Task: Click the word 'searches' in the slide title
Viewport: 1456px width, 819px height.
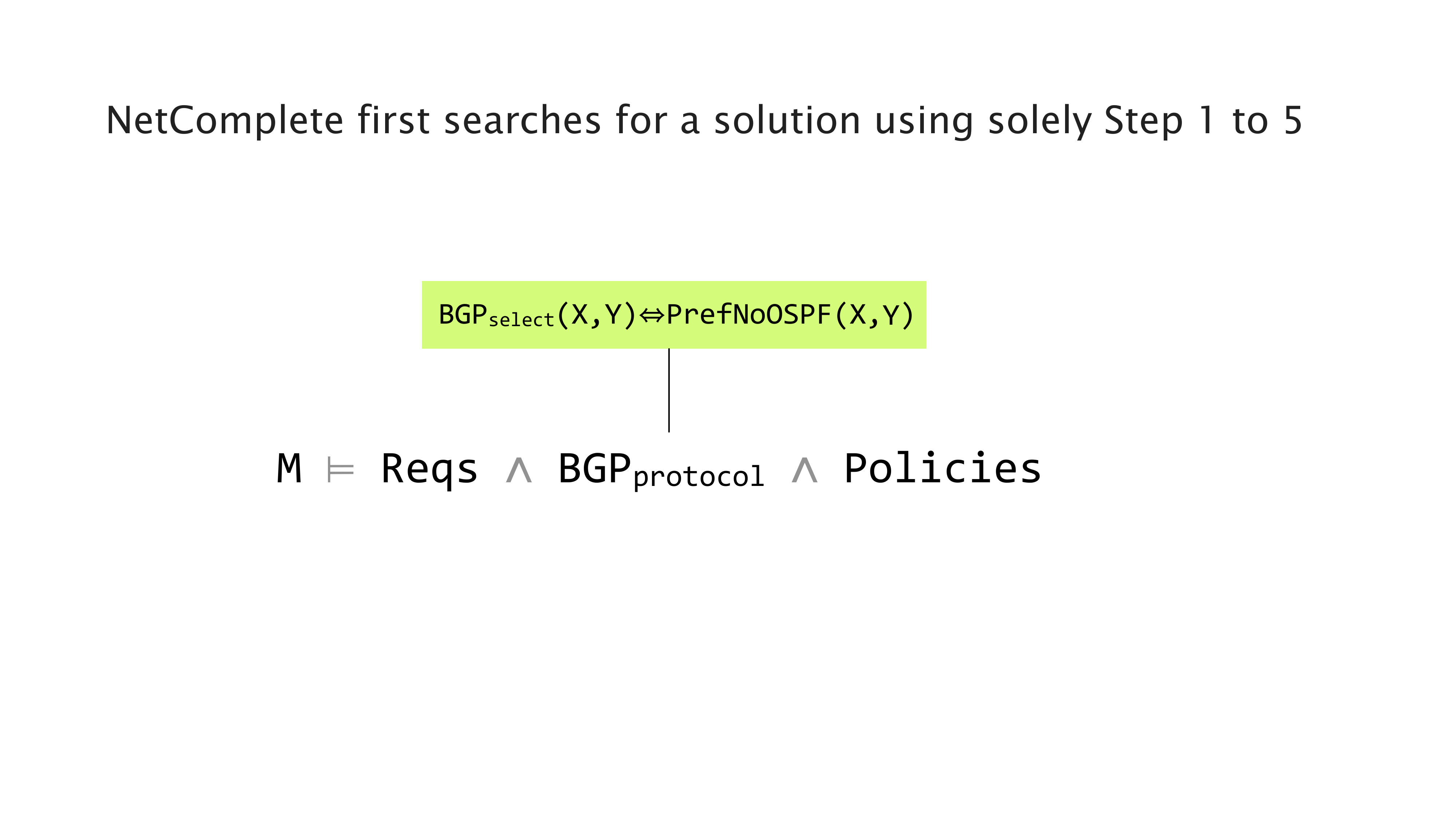Action: [x=522, y=121]
